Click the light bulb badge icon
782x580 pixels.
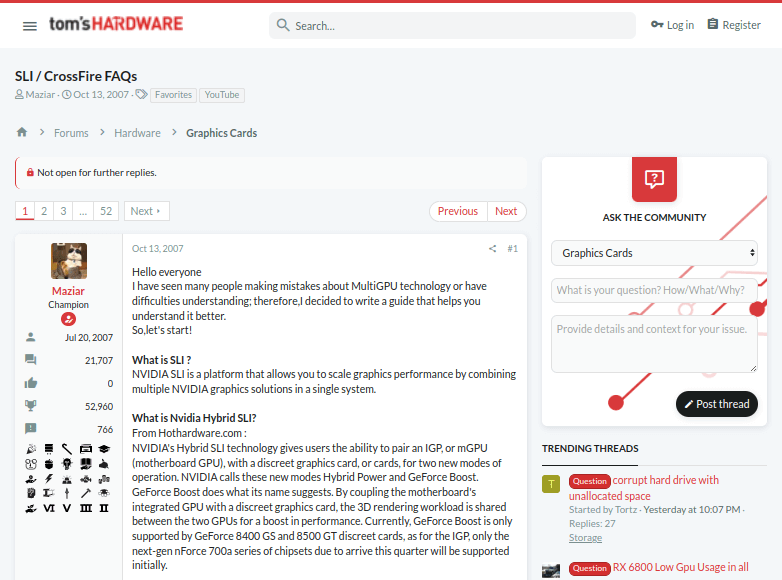(x=67, y=464)
